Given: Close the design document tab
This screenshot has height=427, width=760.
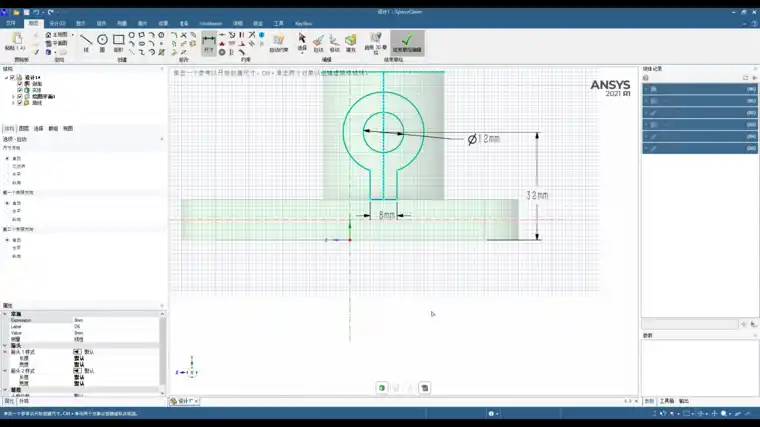Looking at the screenshot, I should 196,401.
